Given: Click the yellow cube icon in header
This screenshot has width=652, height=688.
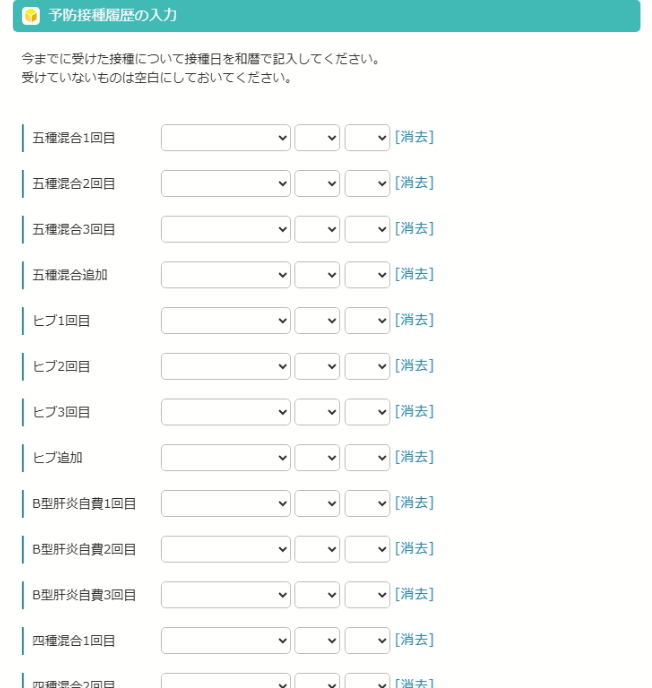Looking at the screenshot, I should click(31, 16).
